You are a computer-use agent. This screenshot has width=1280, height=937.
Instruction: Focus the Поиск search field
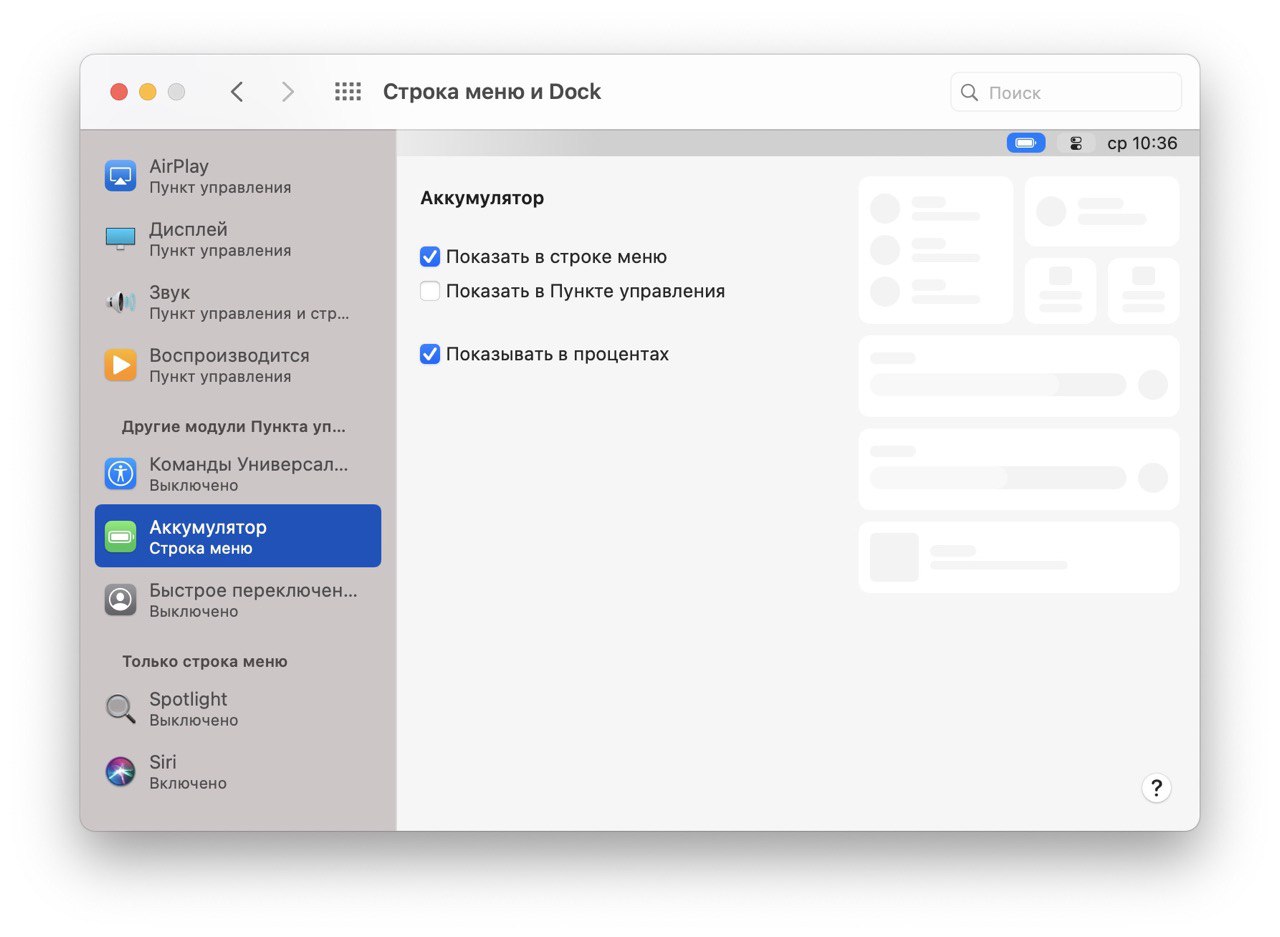1066,92
